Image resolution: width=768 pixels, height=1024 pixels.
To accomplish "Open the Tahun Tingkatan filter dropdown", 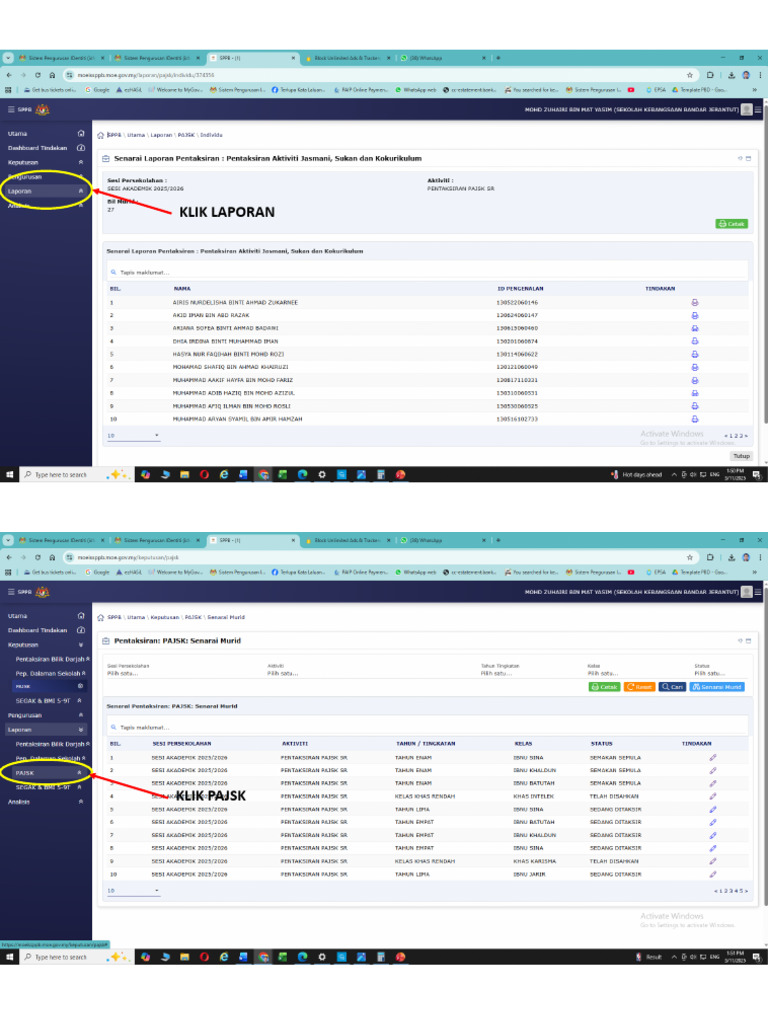I will click(510, 673).
